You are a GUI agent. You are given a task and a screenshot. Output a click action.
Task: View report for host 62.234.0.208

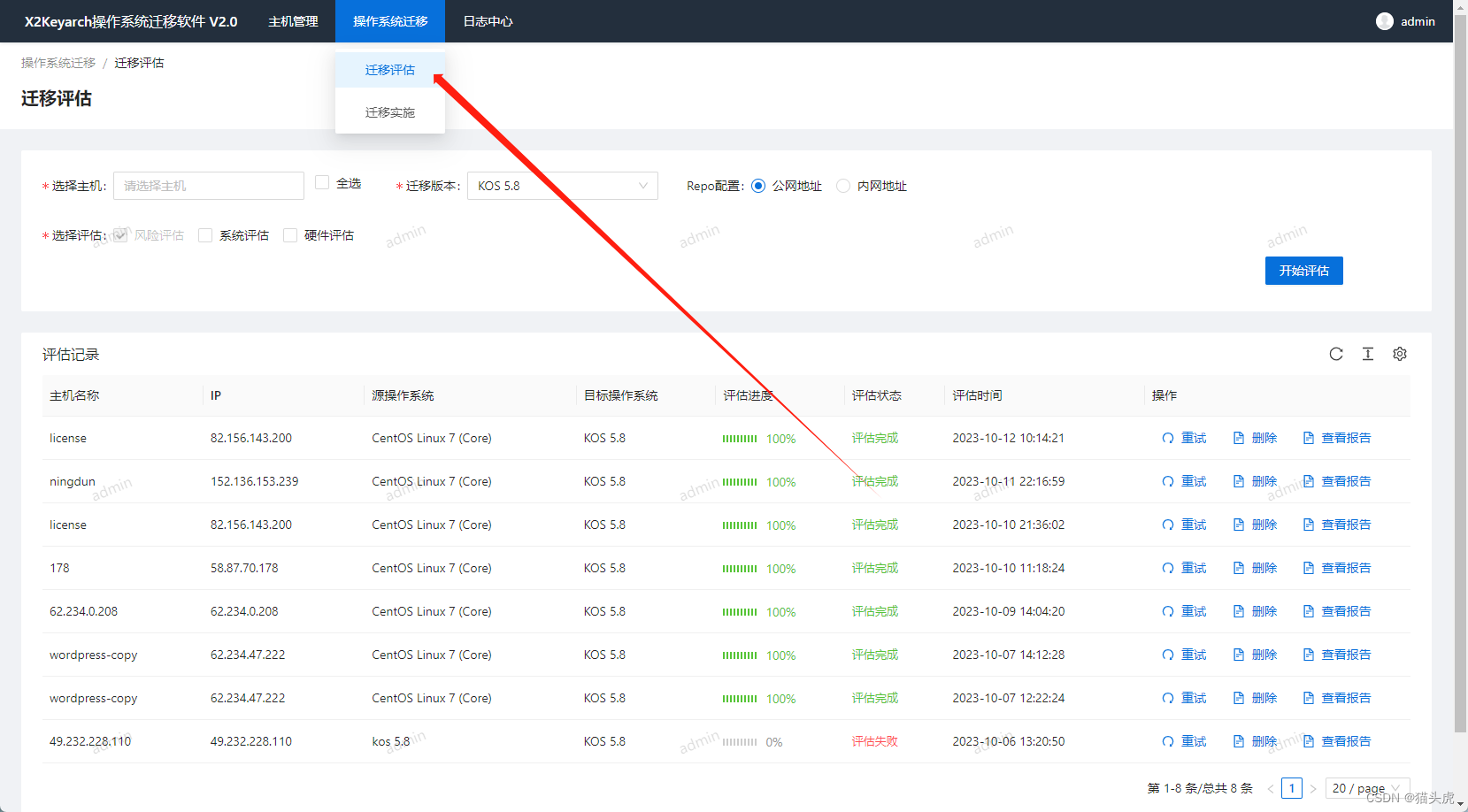click(1336, 611)
